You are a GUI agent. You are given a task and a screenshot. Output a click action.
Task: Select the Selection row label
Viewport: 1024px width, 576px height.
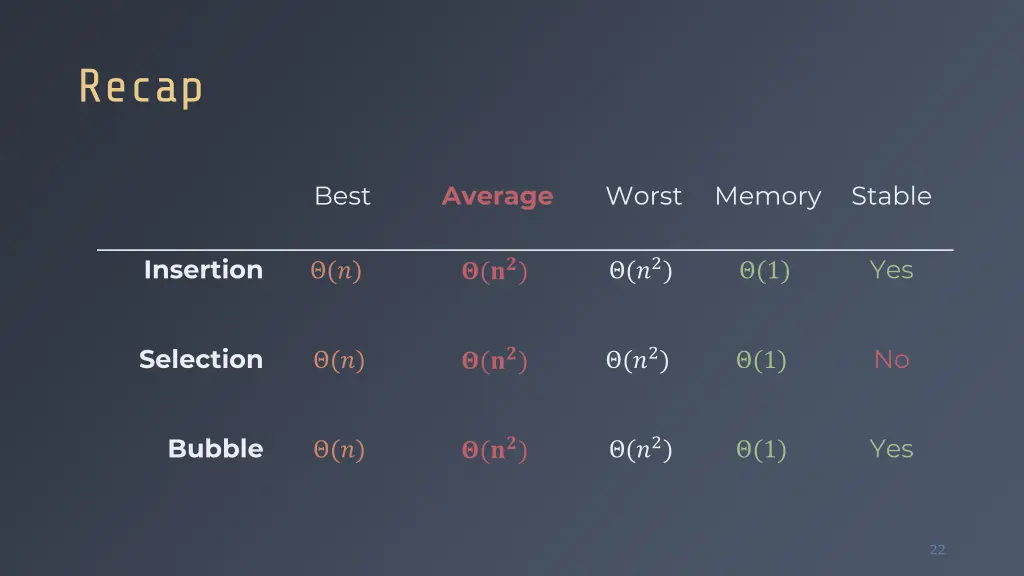click(x=201, y=359)
